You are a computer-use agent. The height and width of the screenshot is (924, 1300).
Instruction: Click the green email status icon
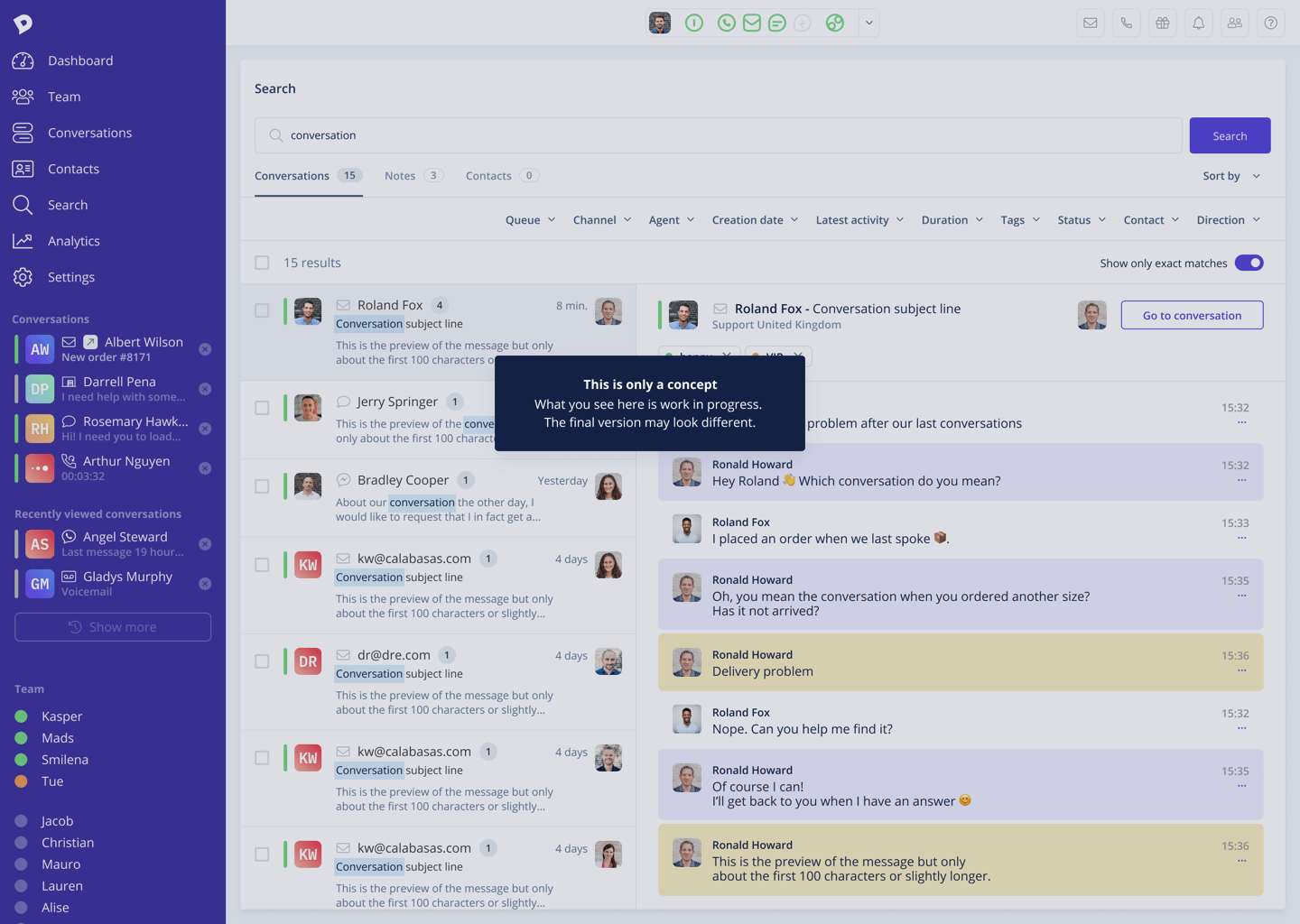pyautogui.click(x=751, y=23)
